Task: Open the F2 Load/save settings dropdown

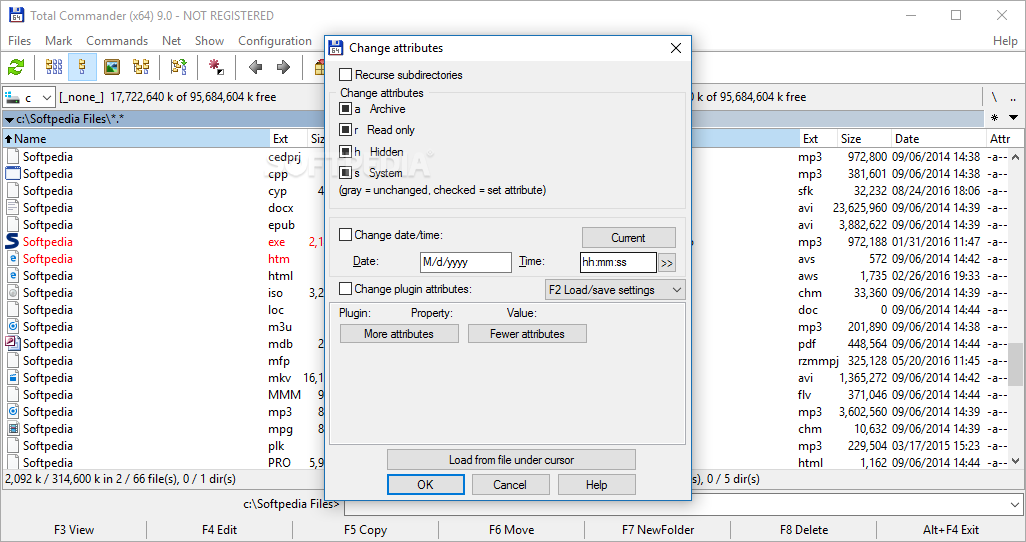Action: [x=615, y=289]
